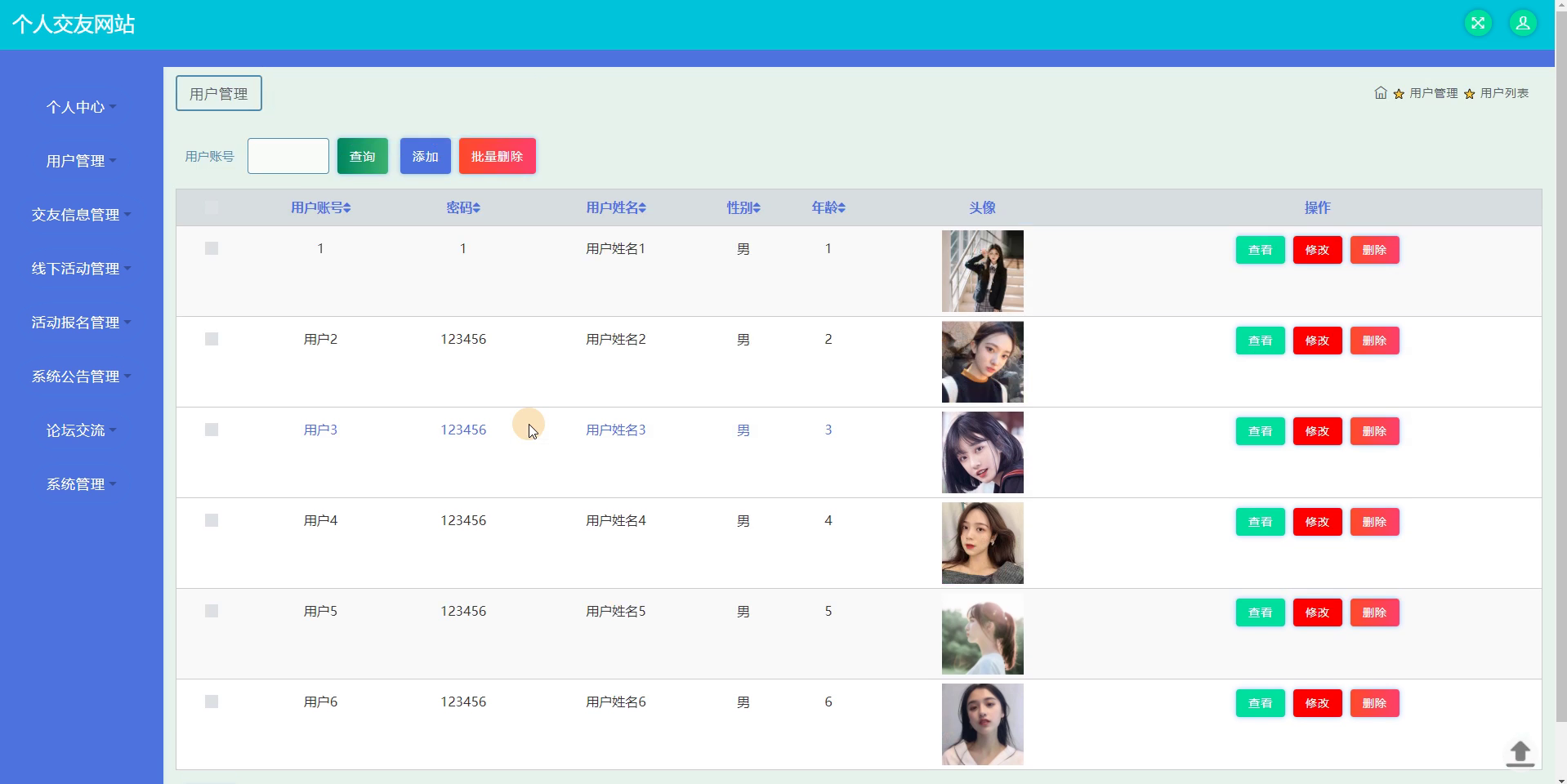Open avatar image of 用户3
This screenshot has width=1567, height=784.
tap(983, 452)
